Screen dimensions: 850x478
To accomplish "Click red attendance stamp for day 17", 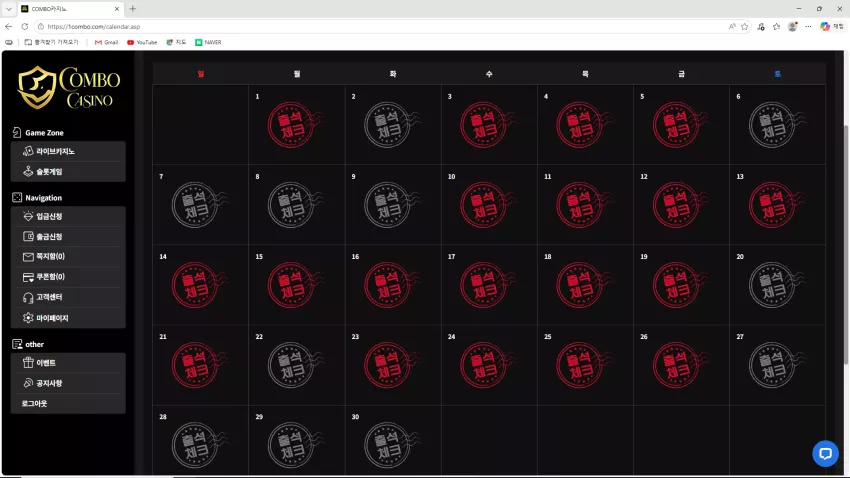I will pyautogui.click(x=487, y=285).
